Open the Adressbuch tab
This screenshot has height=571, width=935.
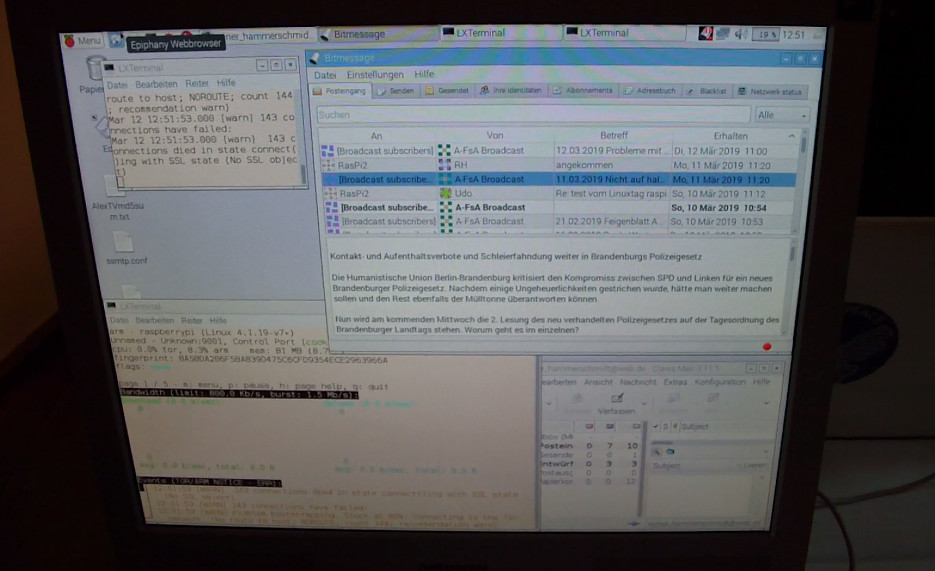(650, 91)
